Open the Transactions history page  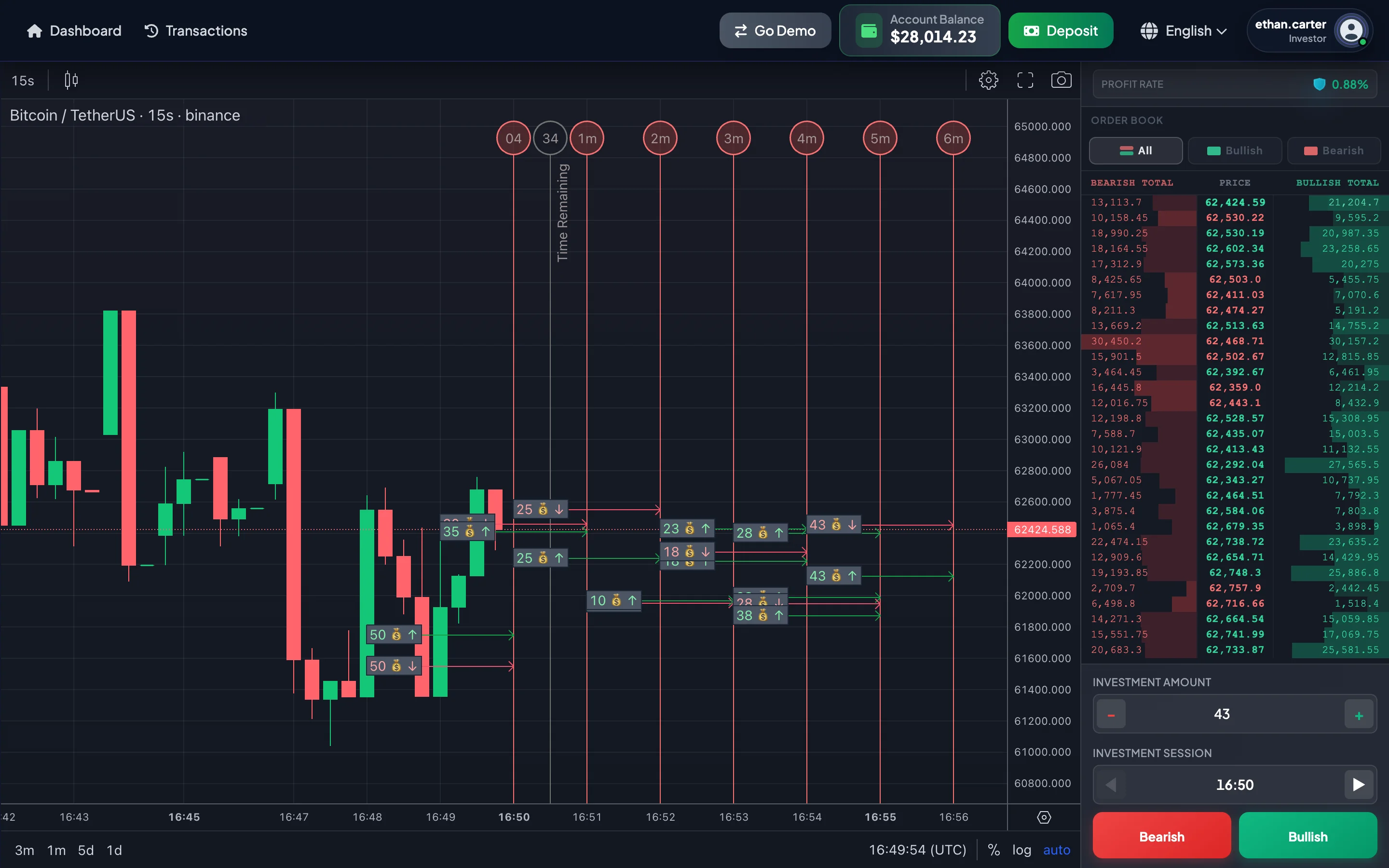(196, 31)
